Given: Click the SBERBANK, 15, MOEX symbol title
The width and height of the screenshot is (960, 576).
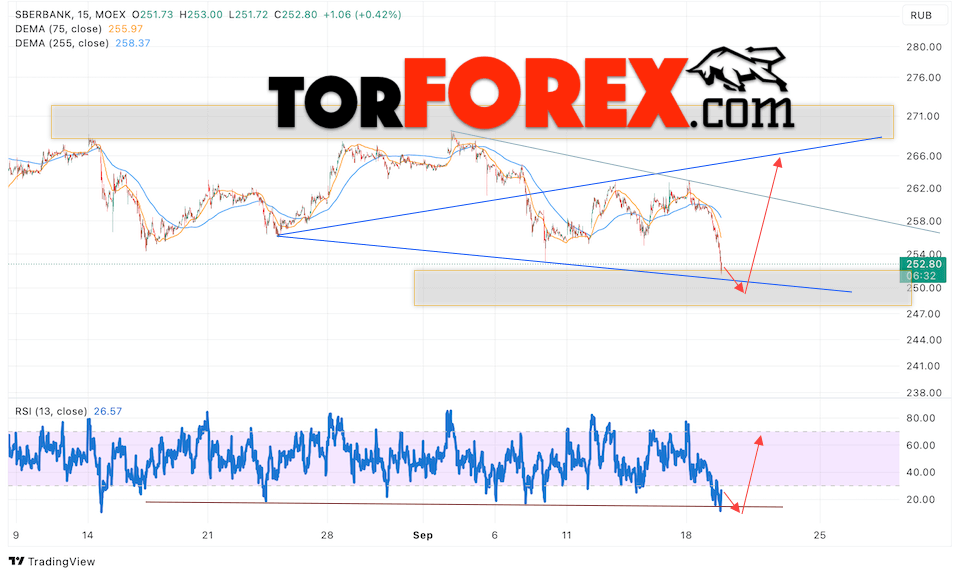Looking at the screenshot, I should (70, 14).
